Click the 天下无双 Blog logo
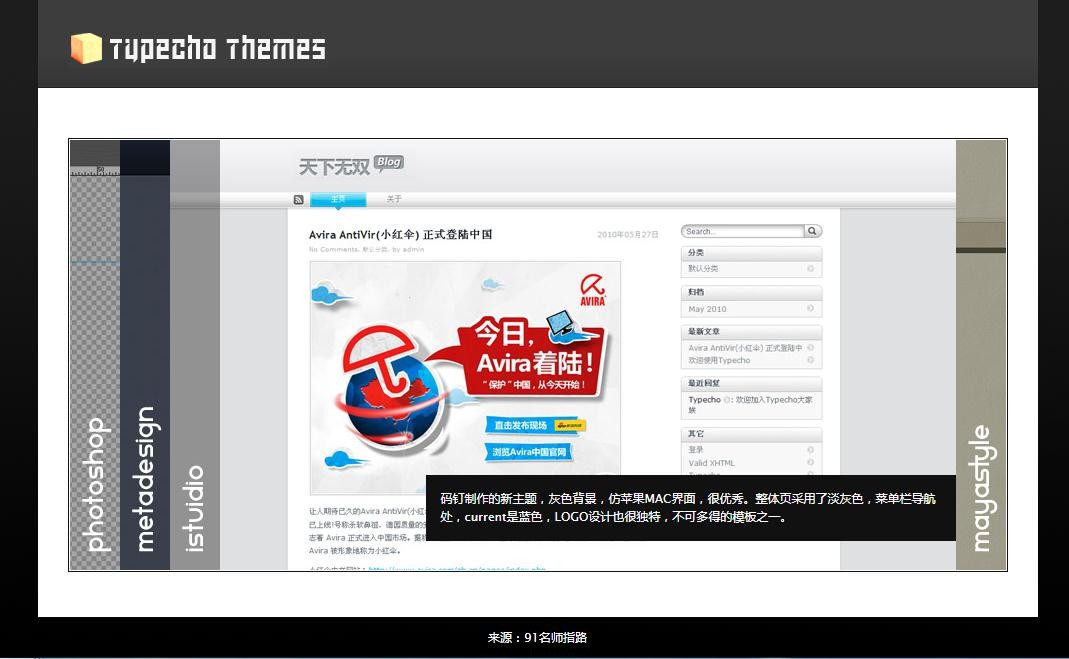 coord(351,165)
